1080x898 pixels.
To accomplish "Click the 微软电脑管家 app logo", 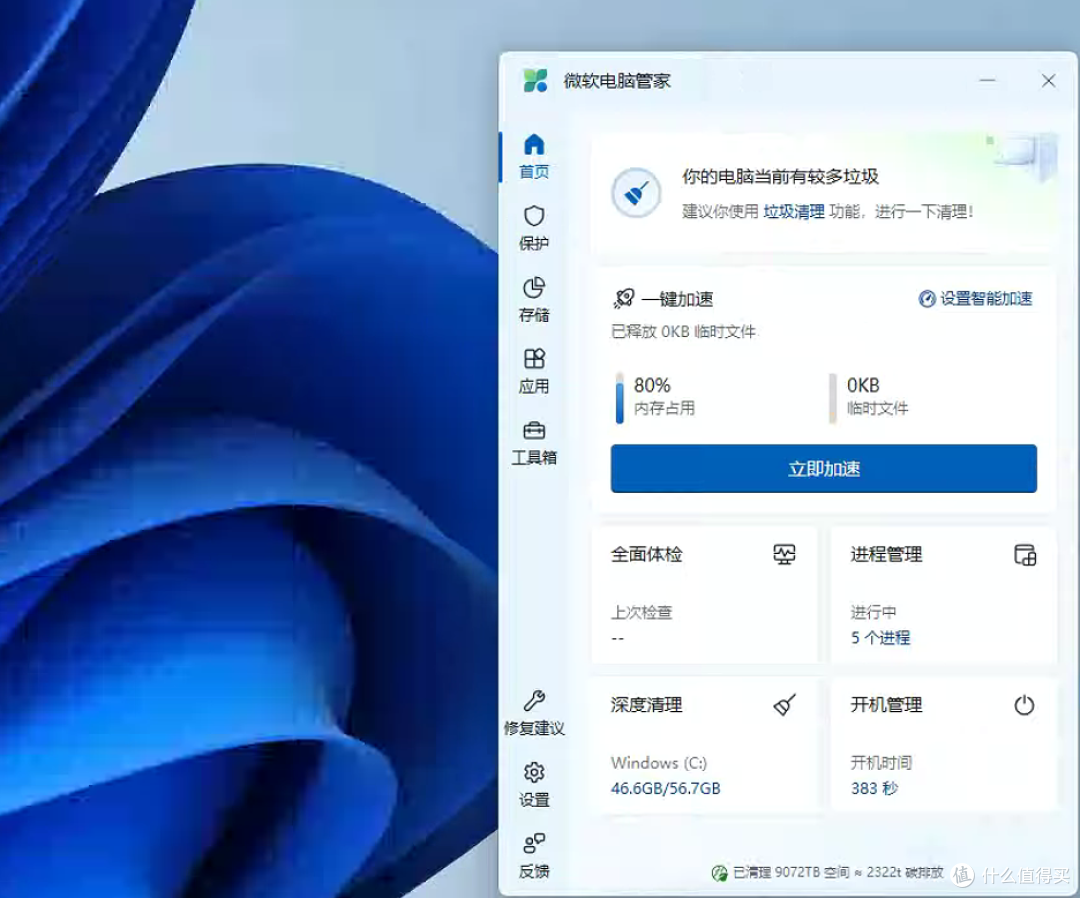I will pos(535,81).
